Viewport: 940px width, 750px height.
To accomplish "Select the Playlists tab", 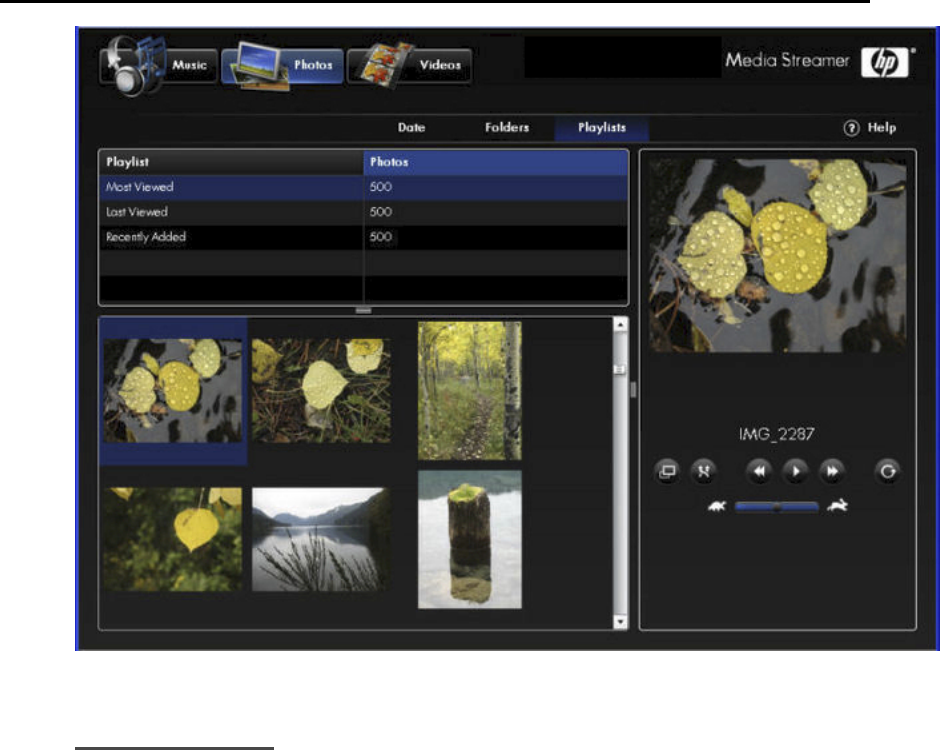I will [602, 128].
